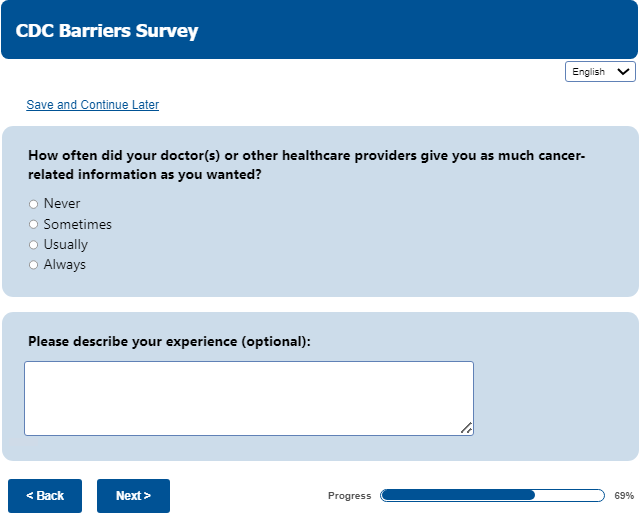Go to the previous page with Back
Screen dimensions: 644x520
[x=45, y=496]
